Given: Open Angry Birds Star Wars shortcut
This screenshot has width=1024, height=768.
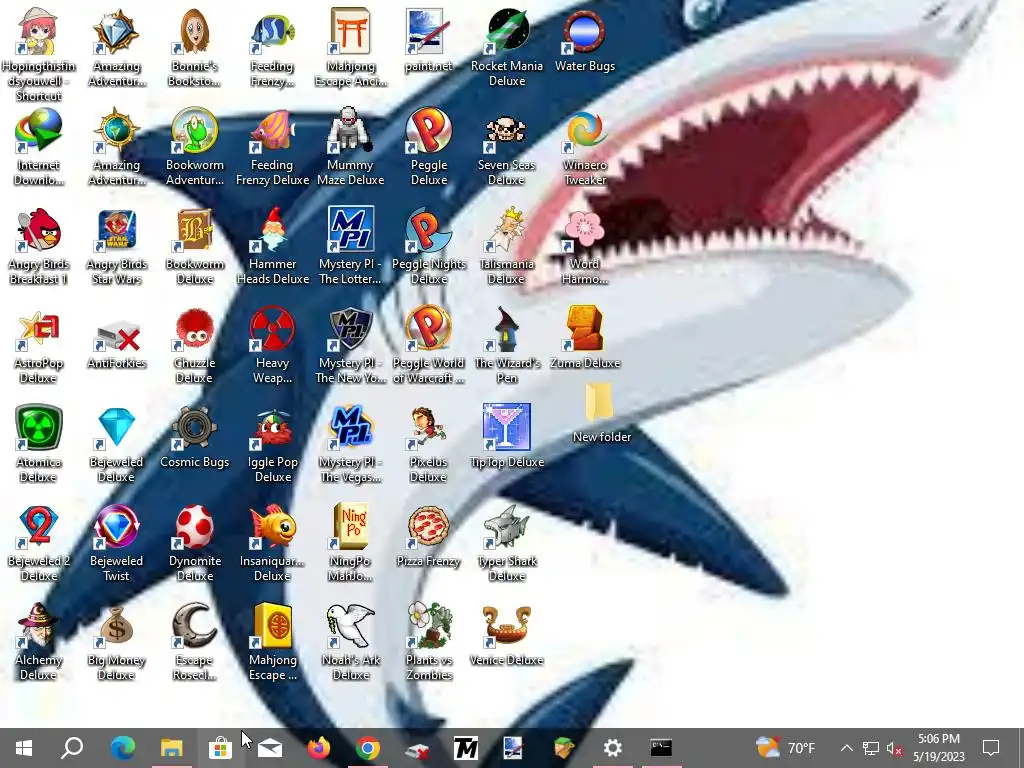Looking at the screenshot, I should coord(116,229).
